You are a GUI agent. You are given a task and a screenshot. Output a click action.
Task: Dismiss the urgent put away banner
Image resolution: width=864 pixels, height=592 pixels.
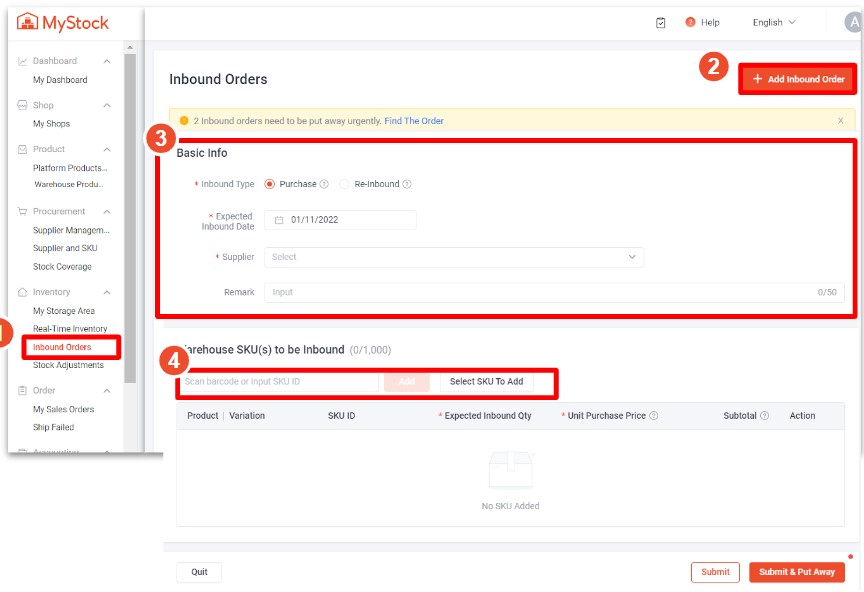coord(841,119)
